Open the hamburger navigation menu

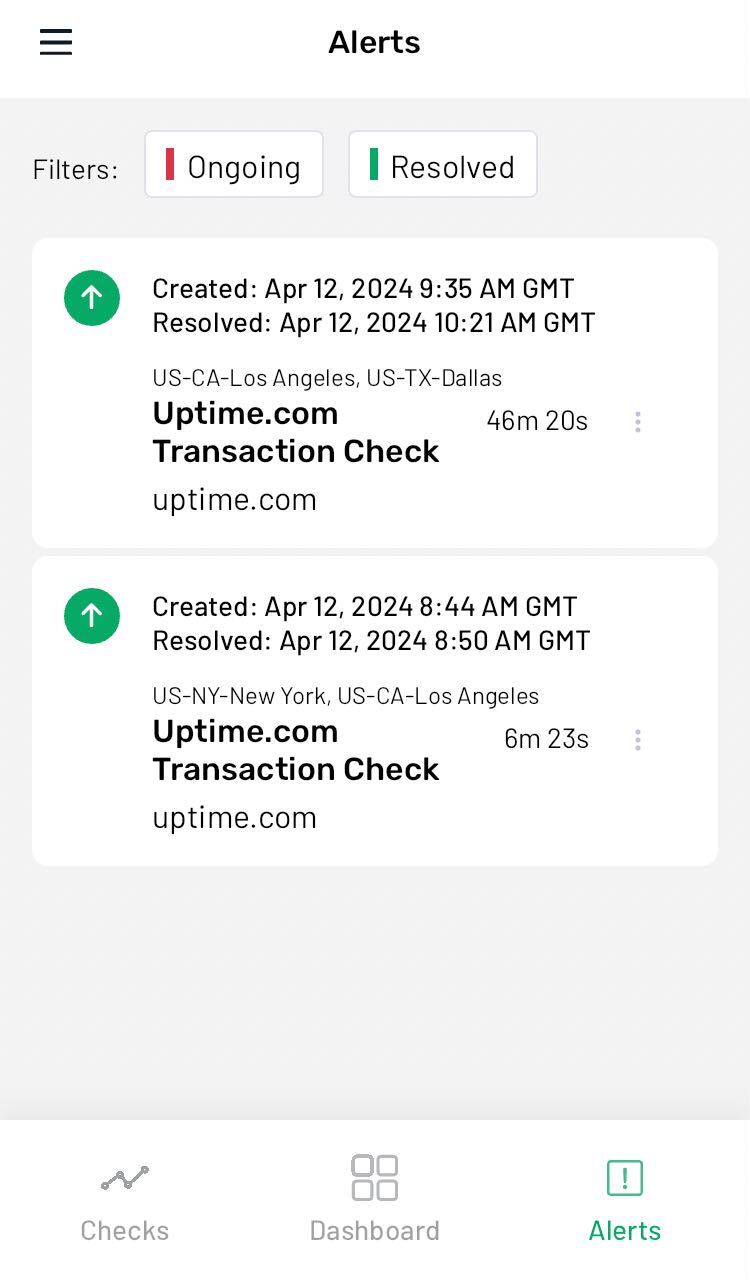click(x=55, y=42)
